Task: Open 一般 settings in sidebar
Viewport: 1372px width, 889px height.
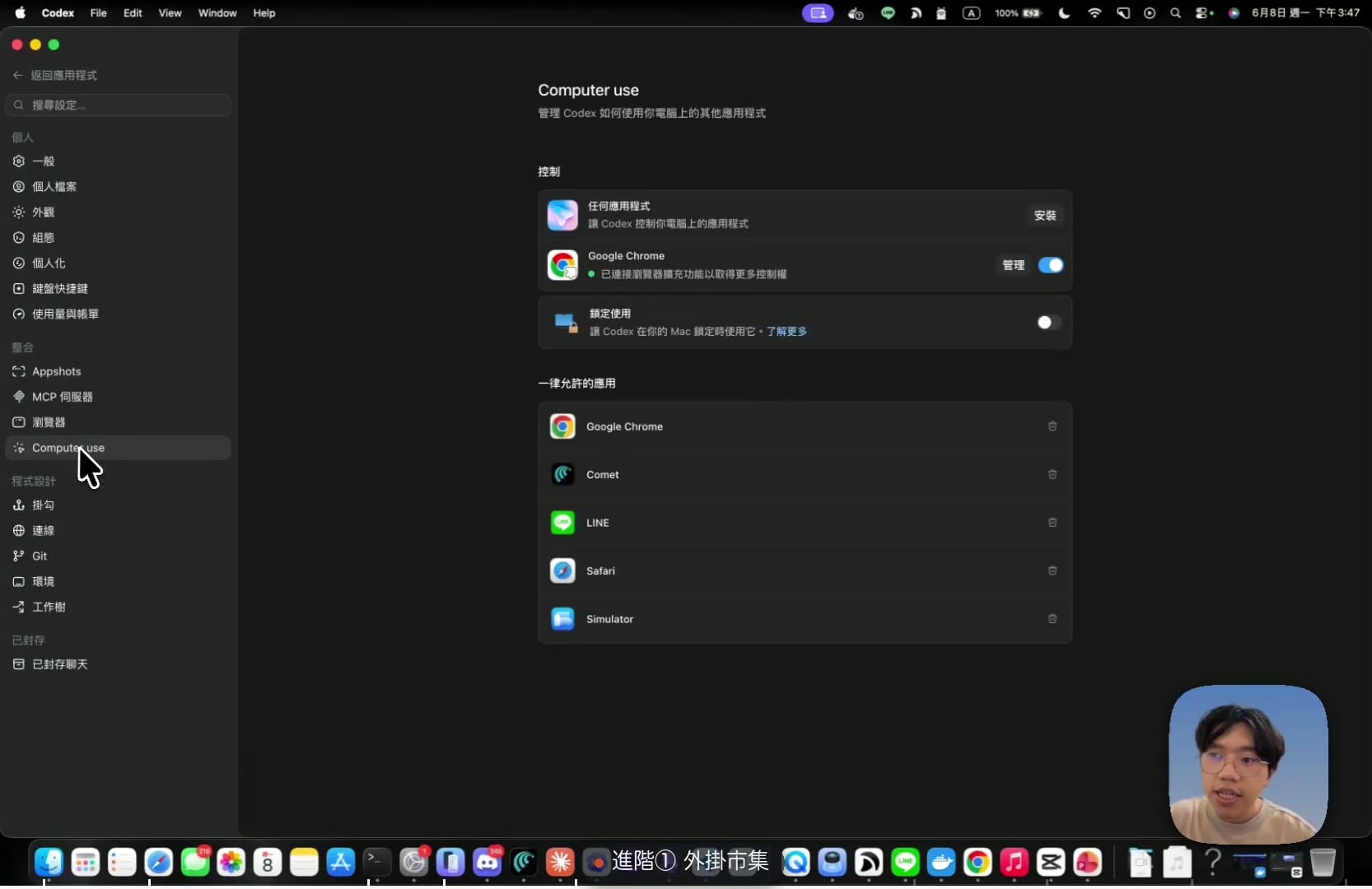Action: tap(119, 161)
